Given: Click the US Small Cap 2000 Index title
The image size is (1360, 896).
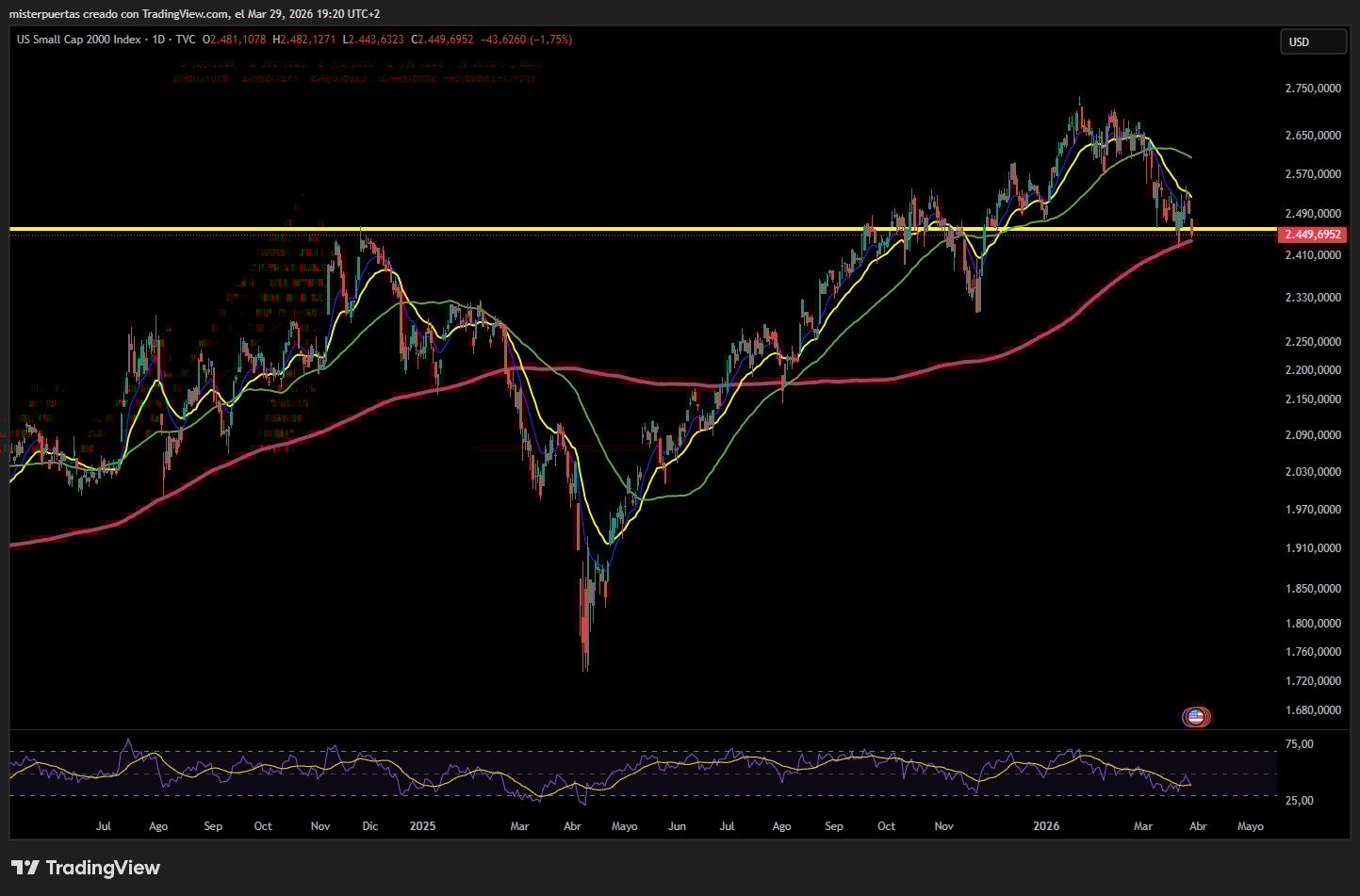Looking at the screenshot, I should (x=79, y=40).
